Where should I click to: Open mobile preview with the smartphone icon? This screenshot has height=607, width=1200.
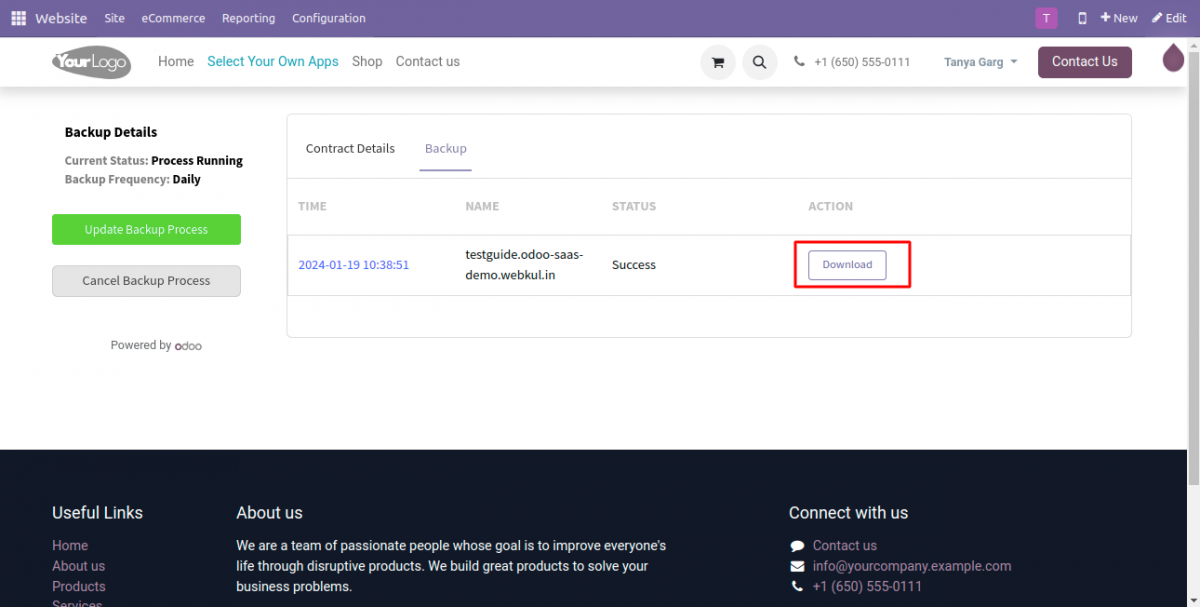point(1081,17)
